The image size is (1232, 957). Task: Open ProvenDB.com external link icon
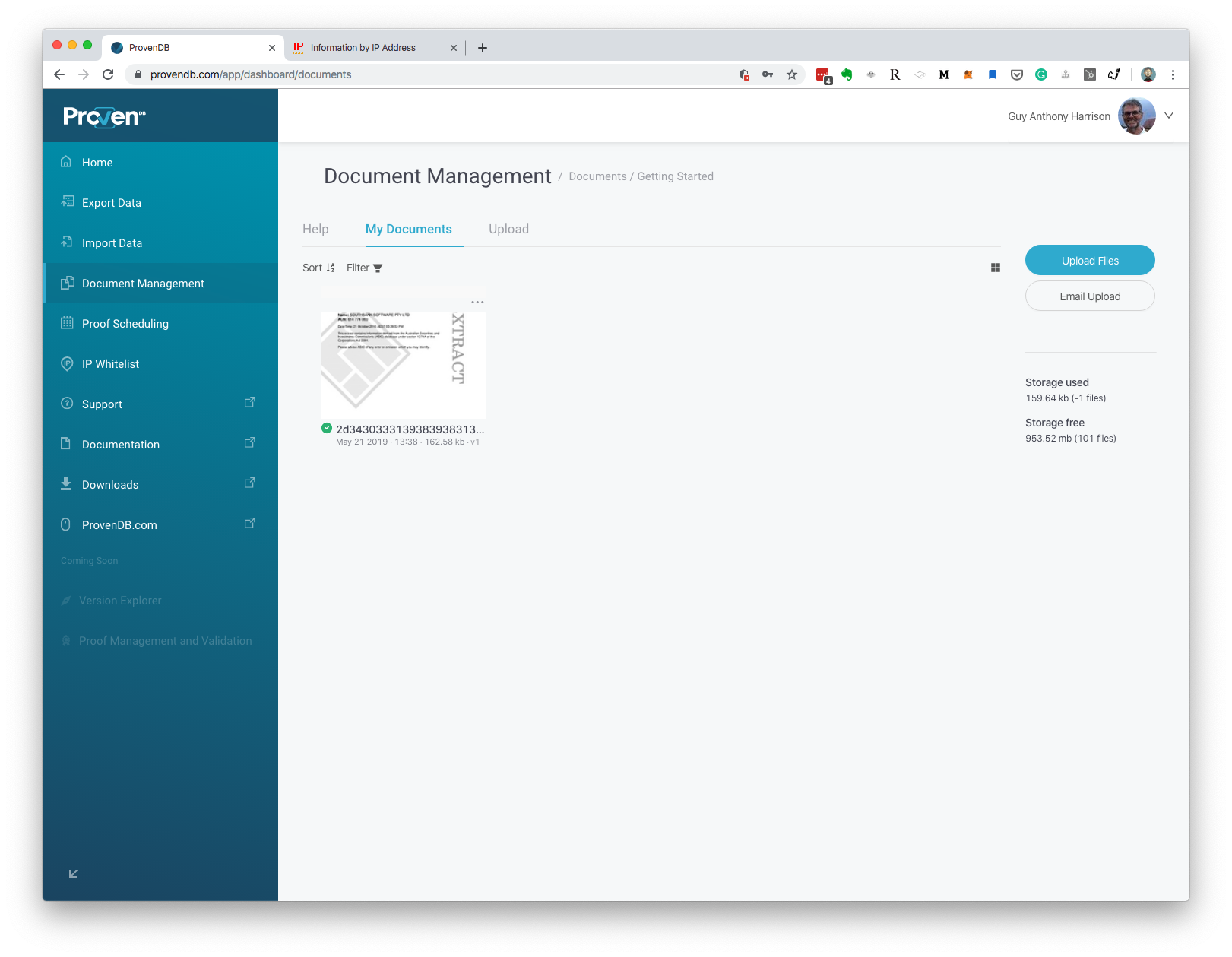pyautogui.click(x=249, y=523)
